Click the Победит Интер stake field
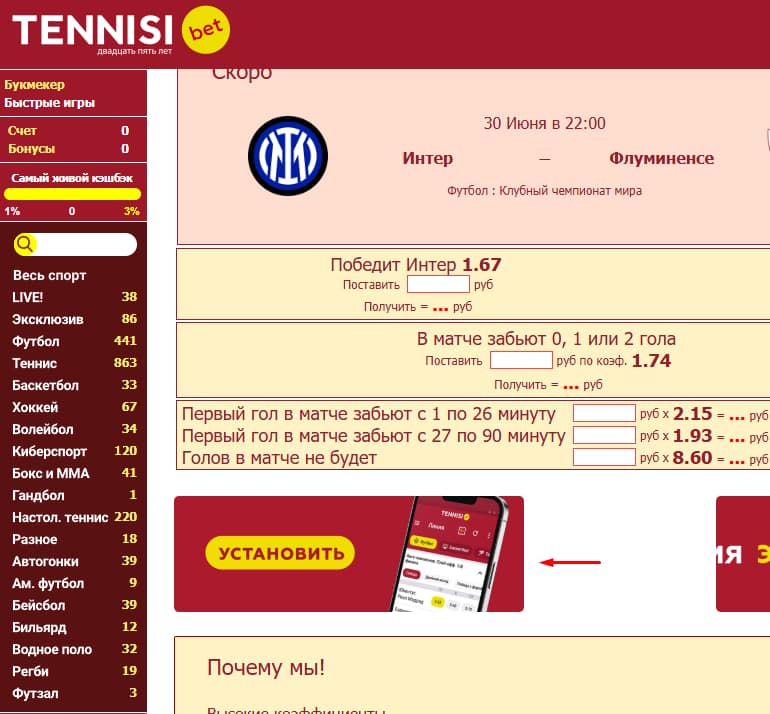 438,284
